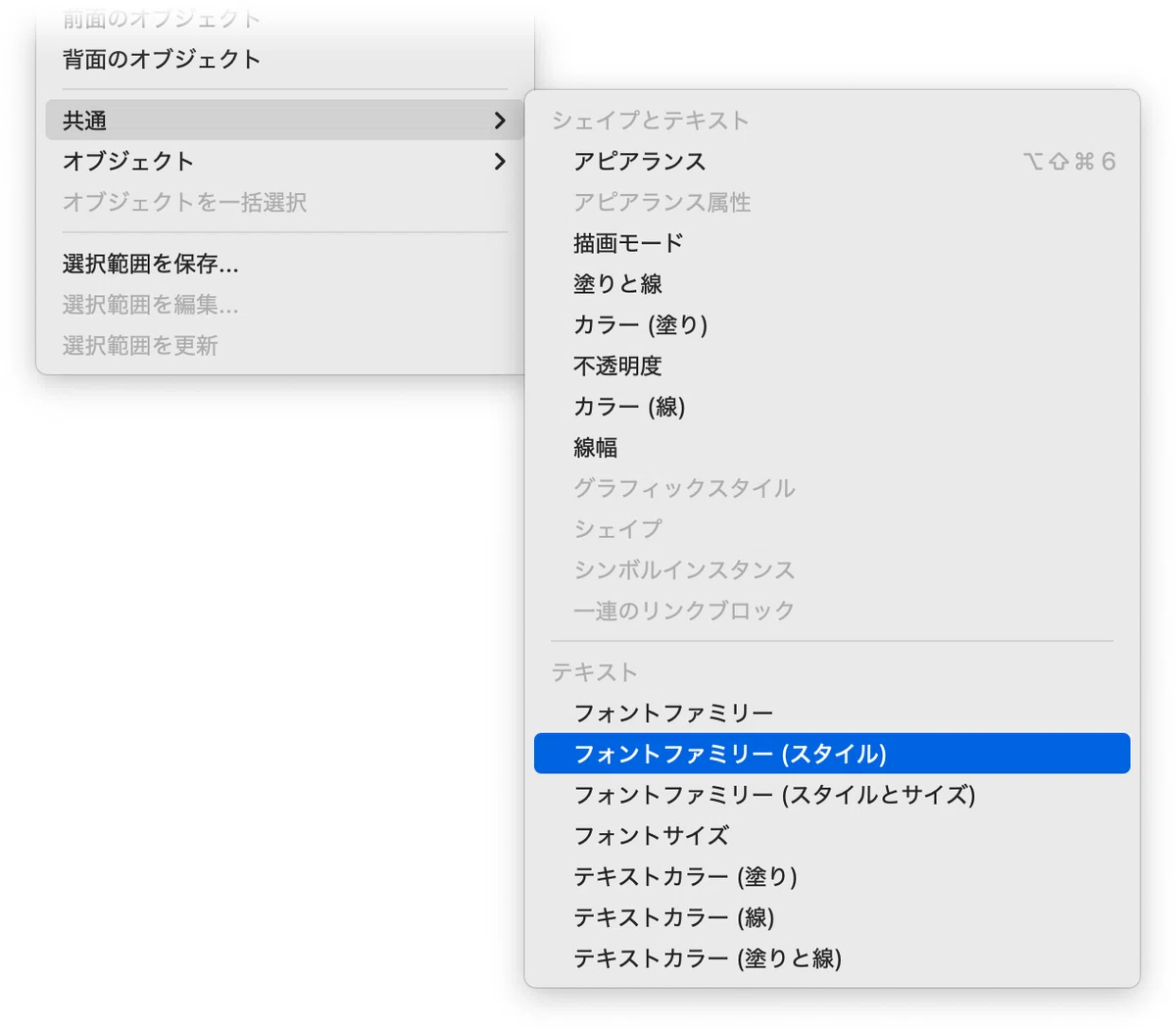Select 背面のオブジェクト menu item
1176x1030 pixels.
tap(284, 59)
